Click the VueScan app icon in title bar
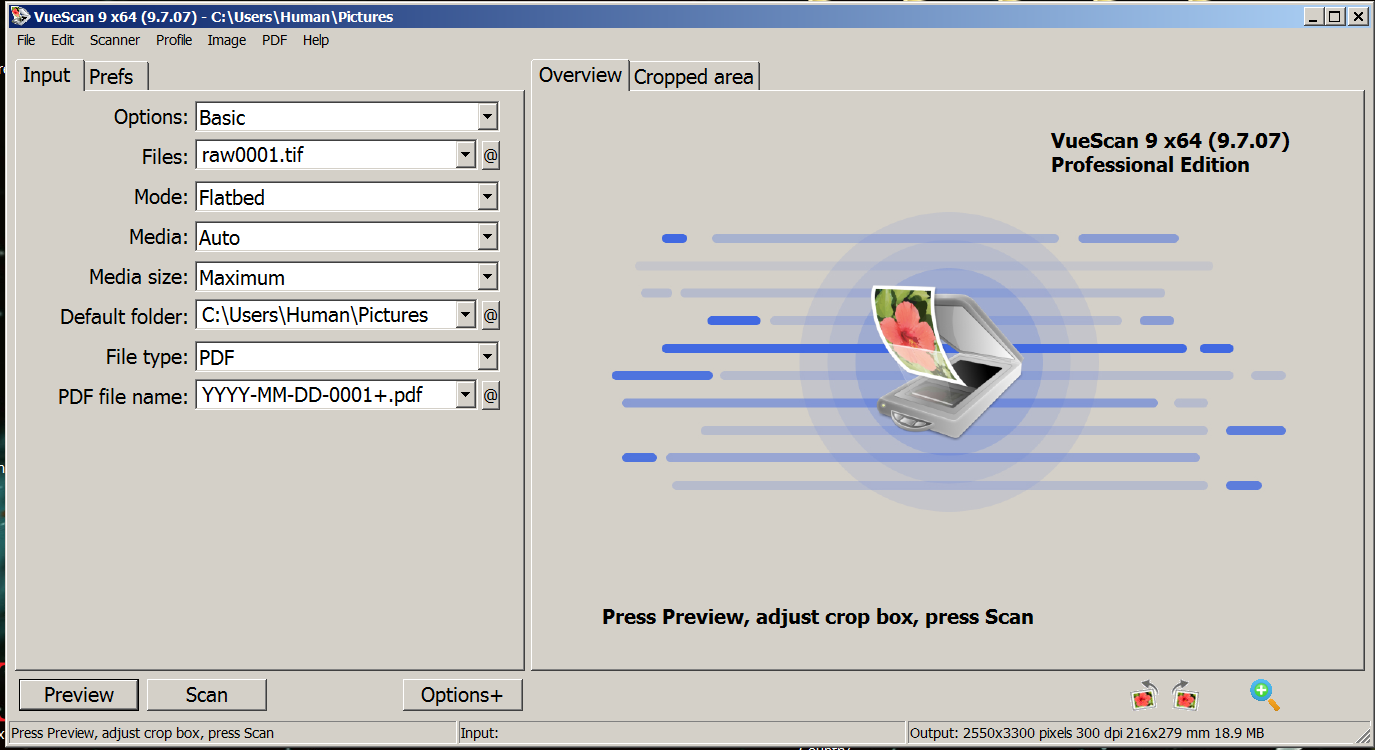Image resolution: width=1375 pixels, height=750 pixels. pos(19,16)
